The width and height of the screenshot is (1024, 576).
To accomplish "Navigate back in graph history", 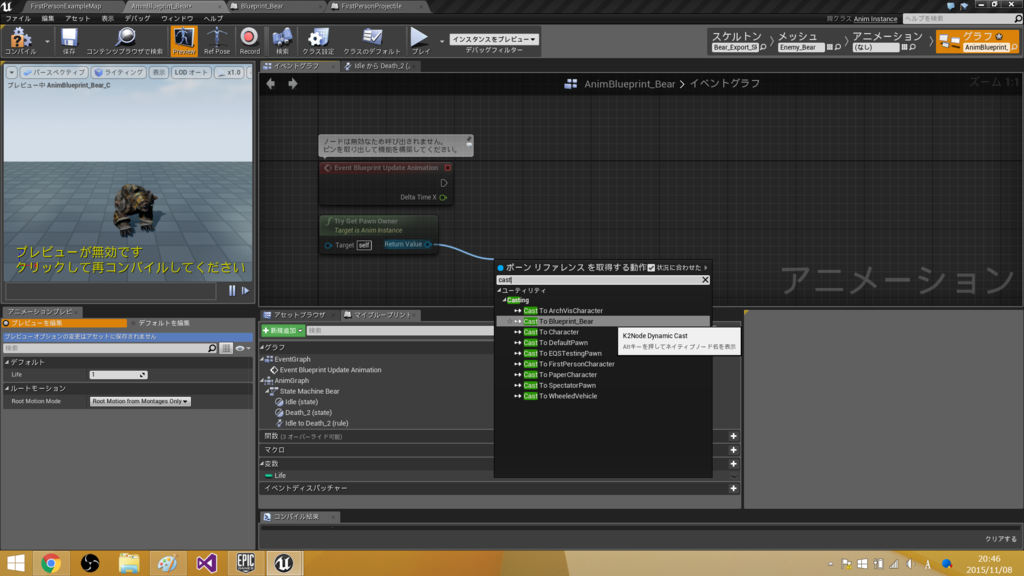I will tap(270, 84).
